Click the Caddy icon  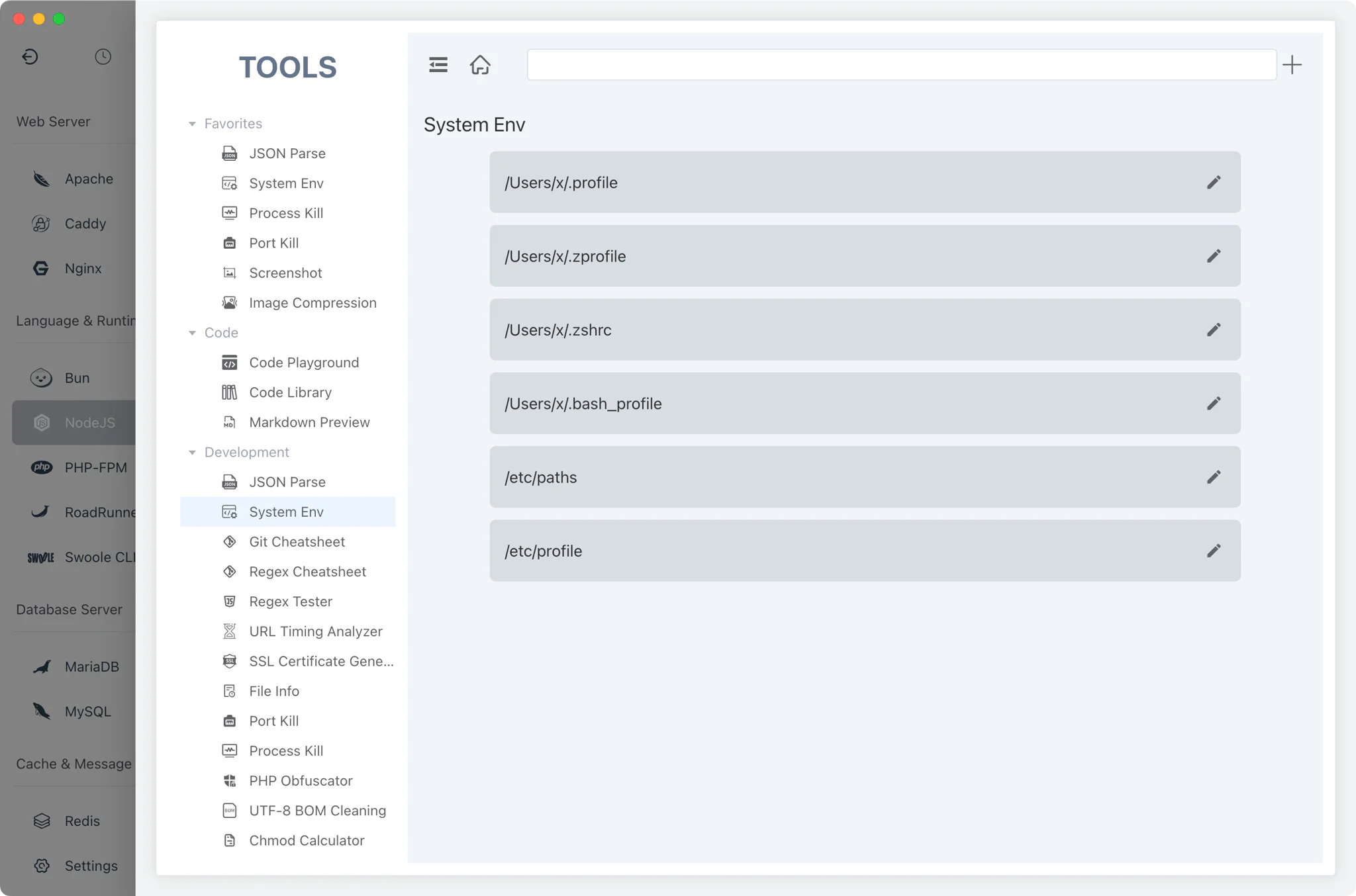pos(41,224)
